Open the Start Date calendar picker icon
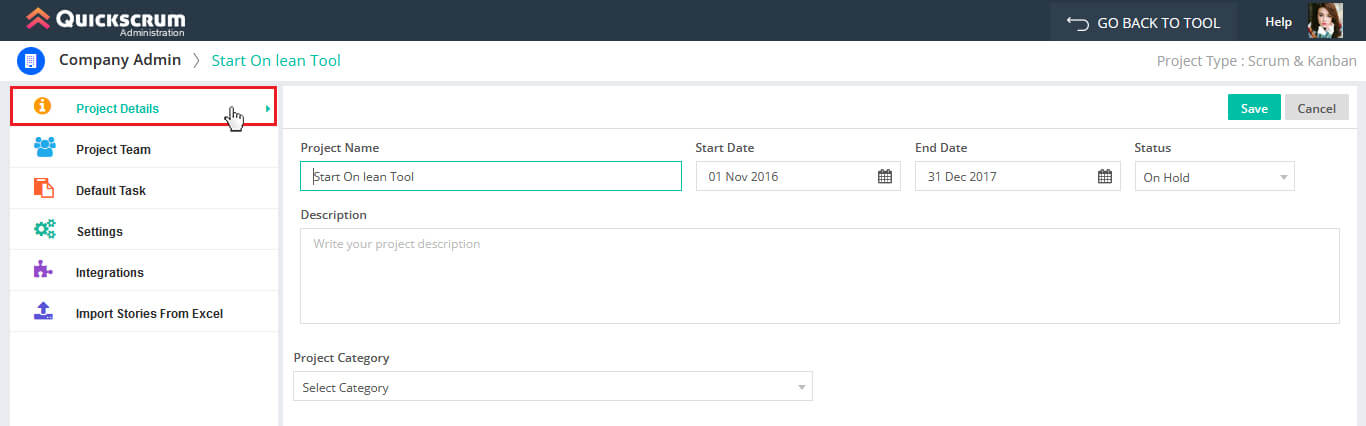Viewport: 1366px width, 426px height. [x=884, y=177]
